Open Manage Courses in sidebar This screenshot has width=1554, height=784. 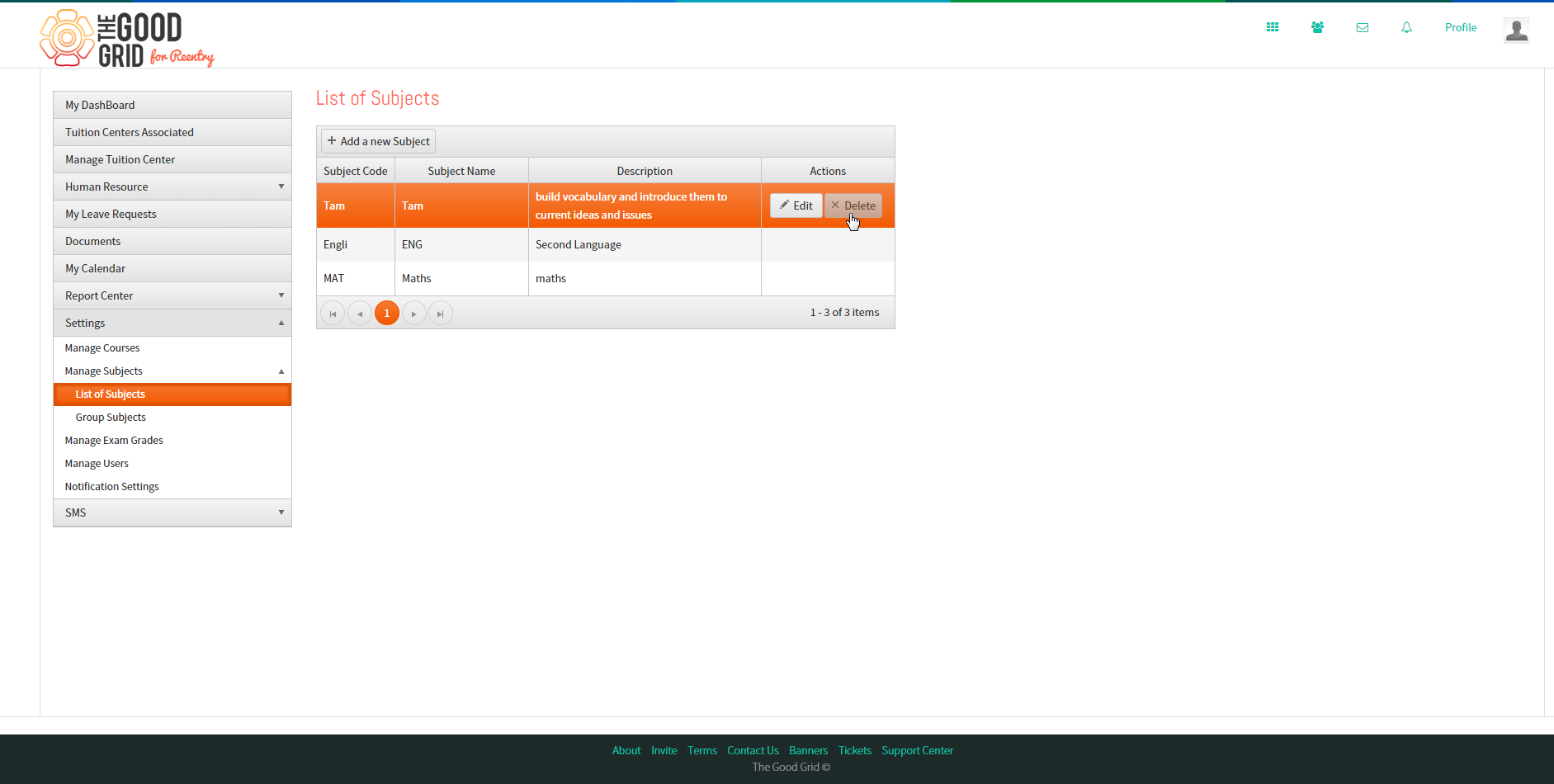[x=102, y=348]
